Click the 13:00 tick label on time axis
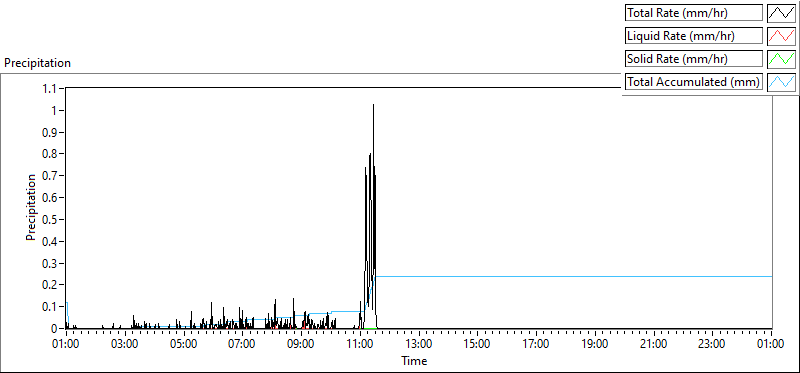The image size is (800, 373). pos(418,344)
